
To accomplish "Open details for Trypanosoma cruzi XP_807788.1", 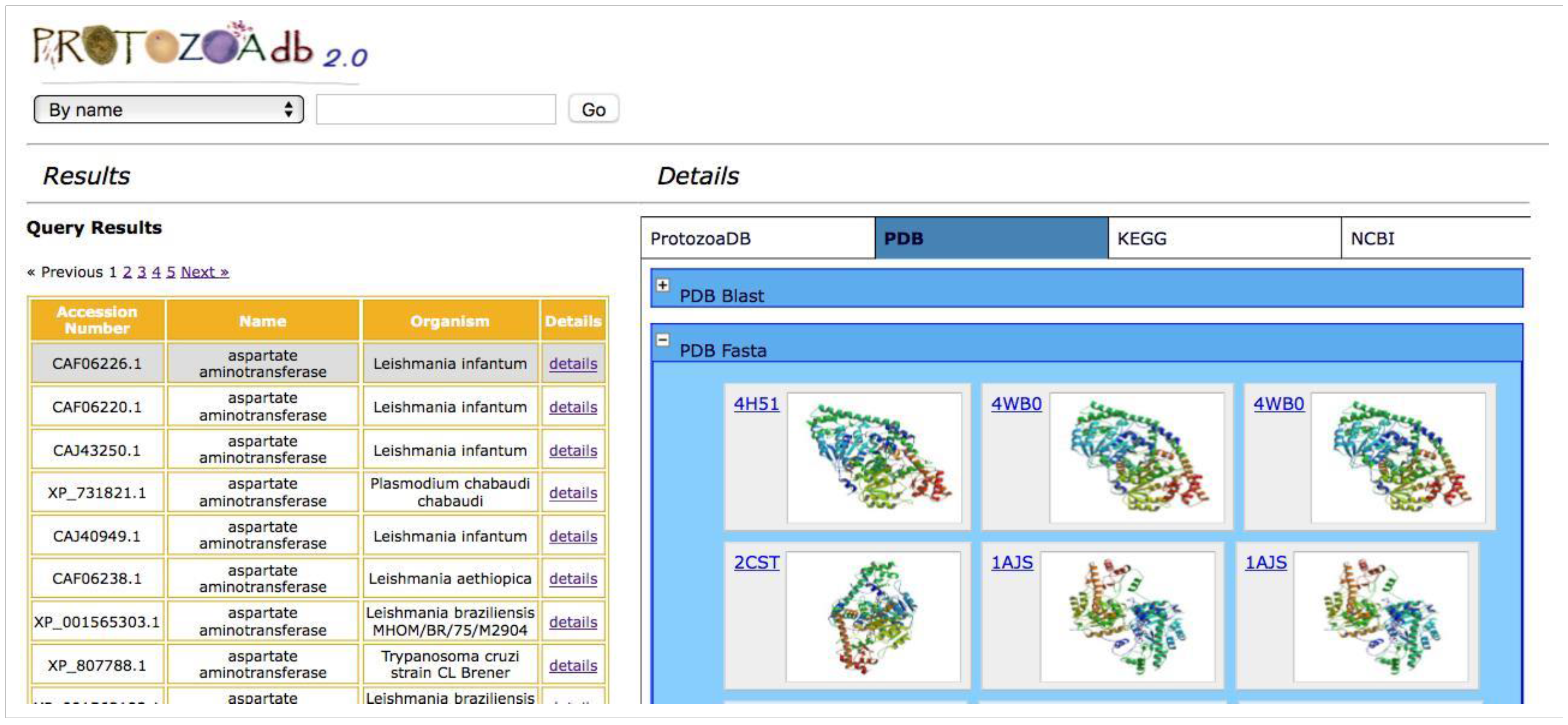I will pyautogui.click(x=573, y=665).
